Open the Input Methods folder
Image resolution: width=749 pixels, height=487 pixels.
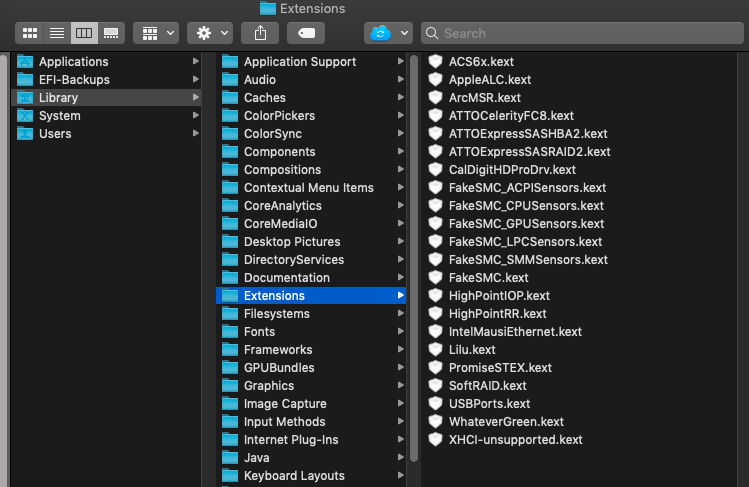(x=311, y=422)
